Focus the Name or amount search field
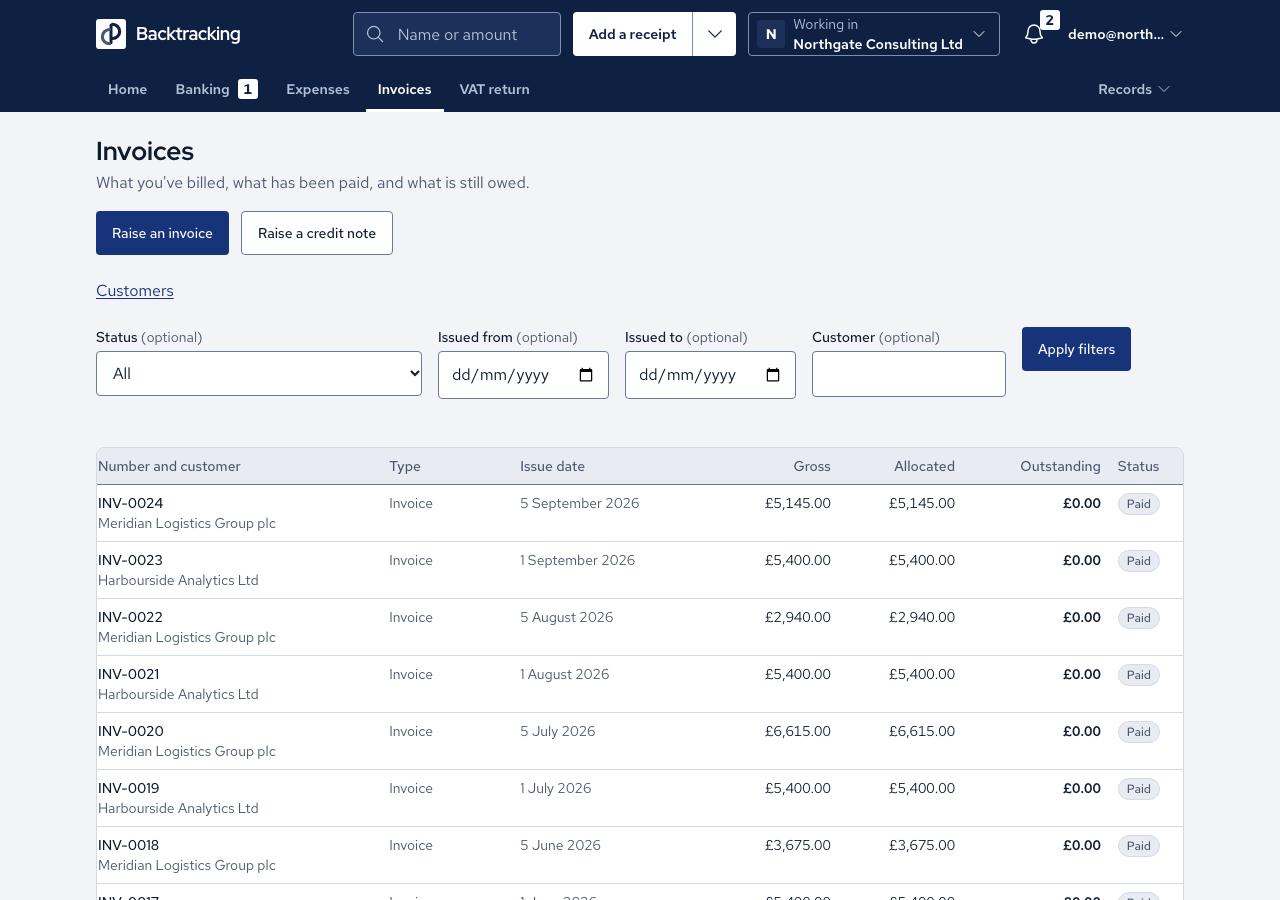1280x900 pixels. (457, 34)
